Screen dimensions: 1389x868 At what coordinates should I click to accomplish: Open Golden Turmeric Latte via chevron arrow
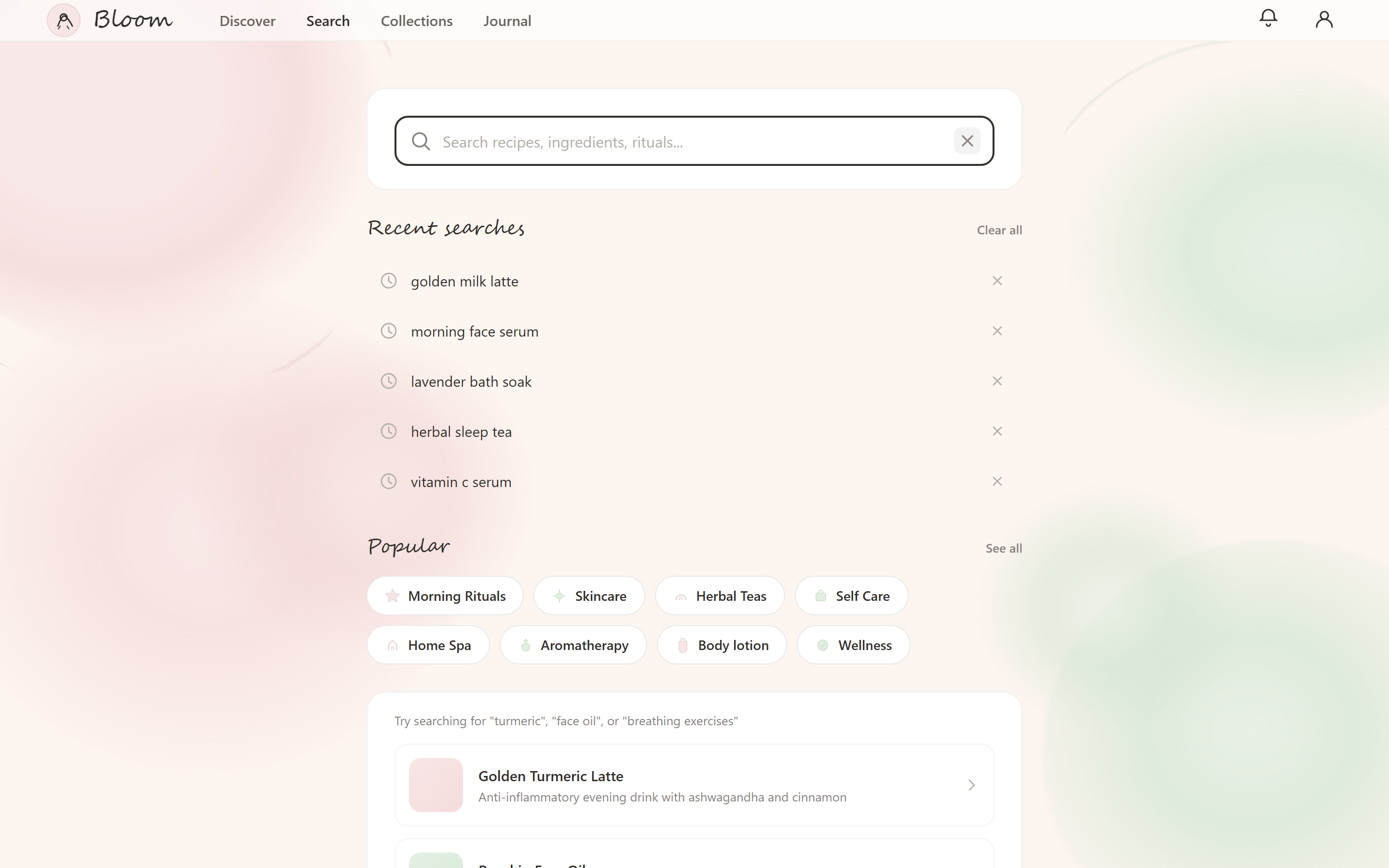(971, 785)
